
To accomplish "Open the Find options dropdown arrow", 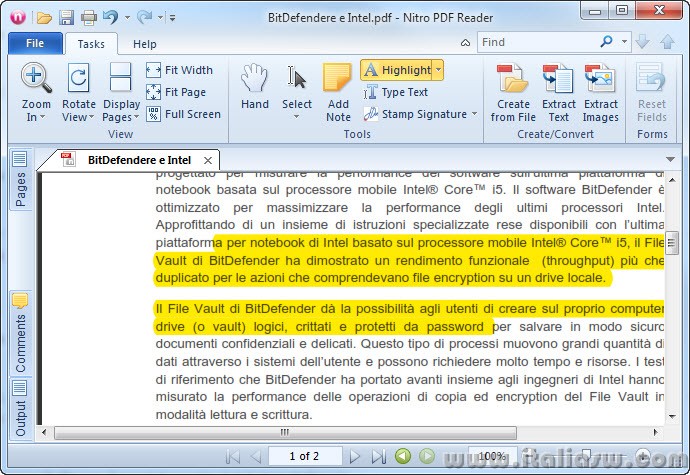I will [x=624, y=42].
